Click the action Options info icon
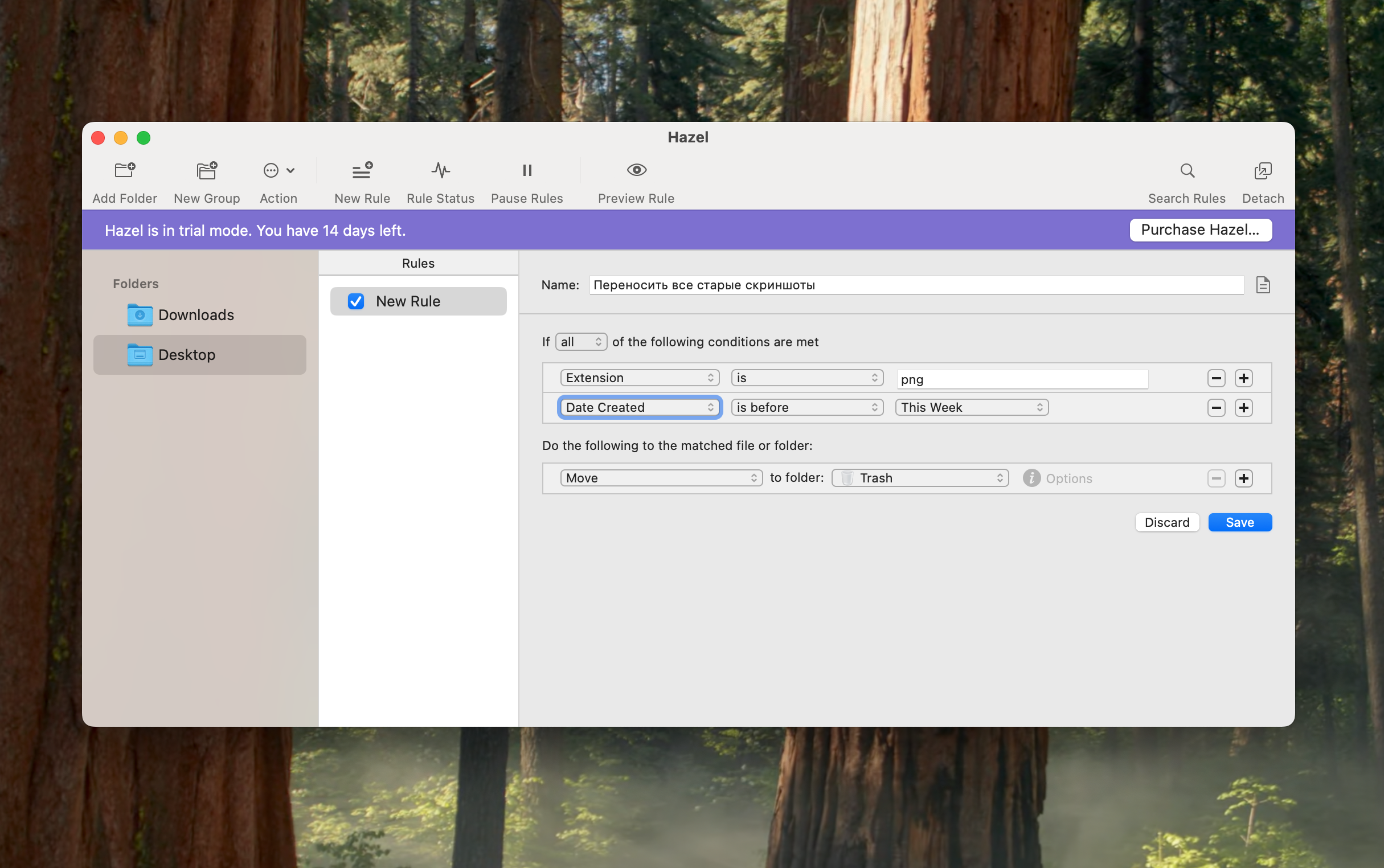Viewport: 1384px width, 868px height. [1031, 478]
